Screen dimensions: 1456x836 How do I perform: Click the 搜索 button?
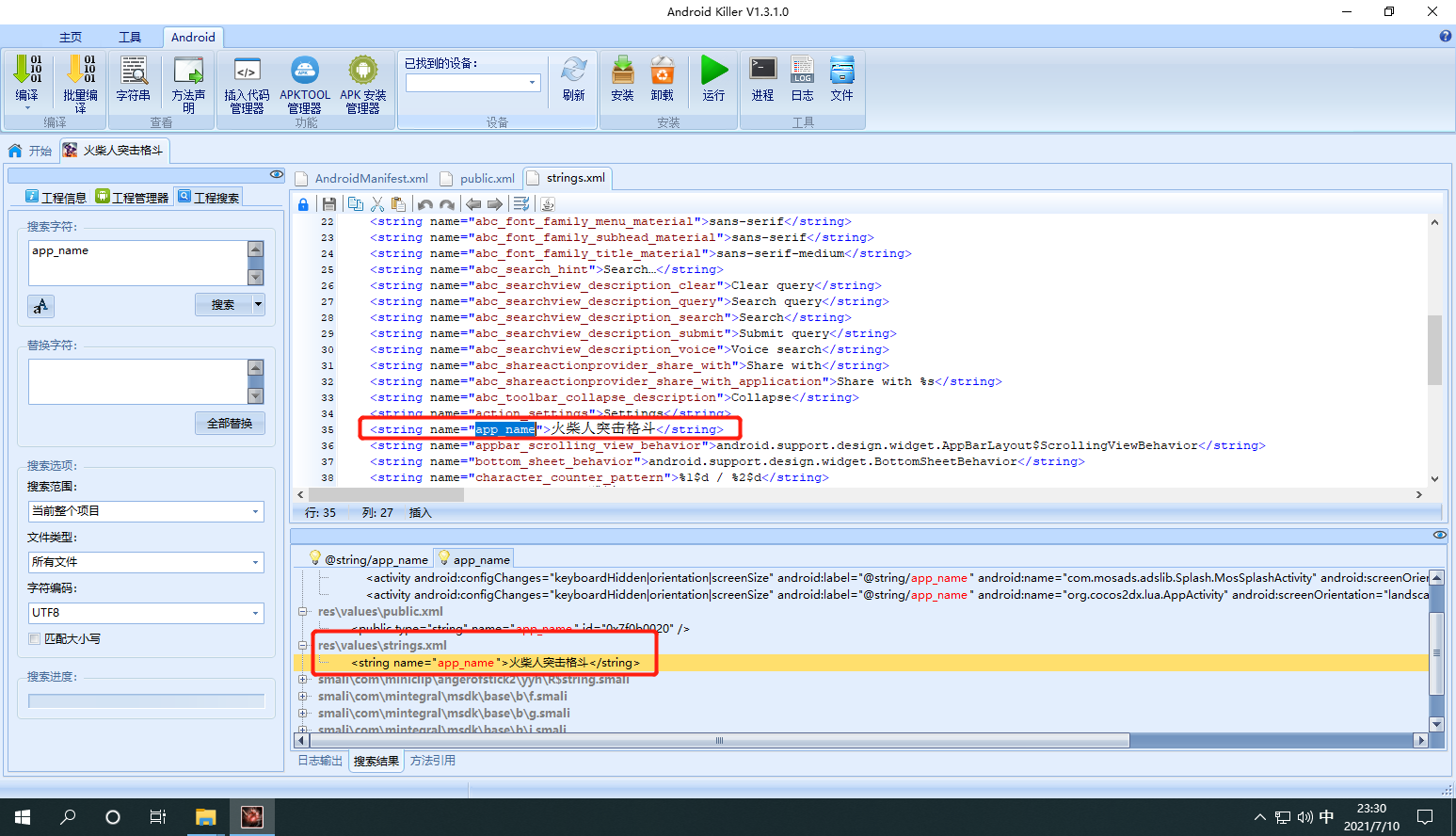click(223, 305)
